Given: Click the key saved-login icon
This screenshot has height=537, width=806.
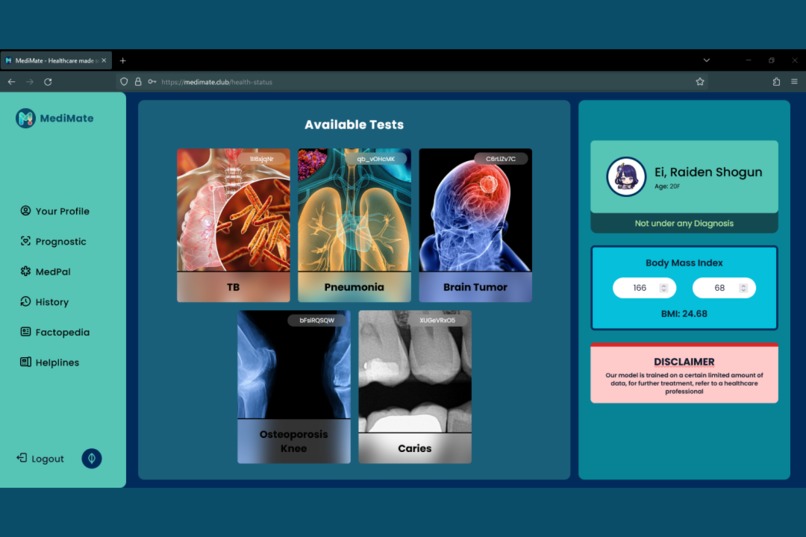Looking at the screenshot, I should 152,82.
